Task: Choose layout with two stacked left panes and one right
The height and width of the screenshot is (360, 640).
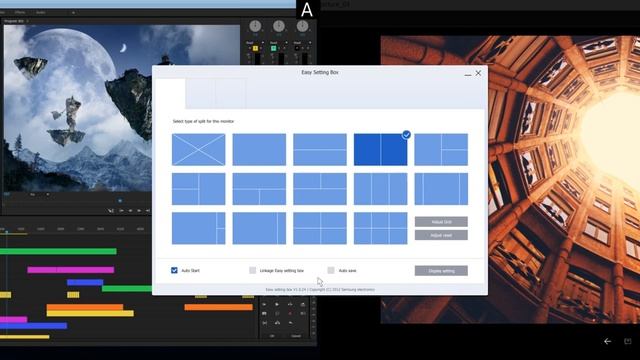Action: tap(198, 189)
